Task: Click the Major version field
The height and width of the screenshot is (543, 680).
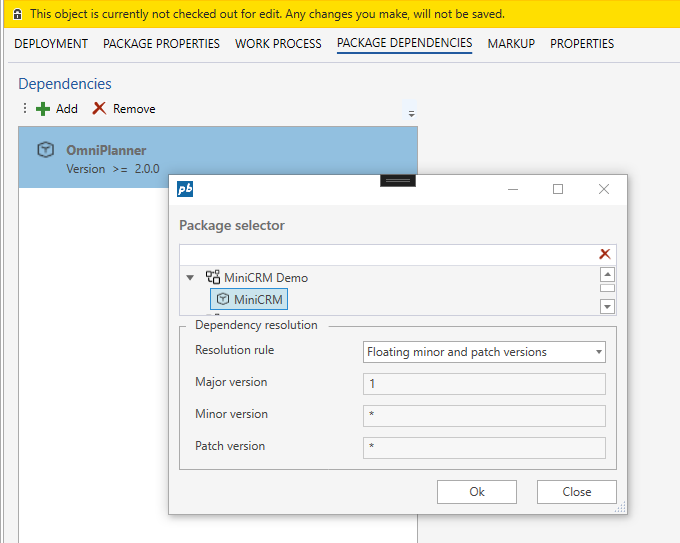Action: (484, 384)
